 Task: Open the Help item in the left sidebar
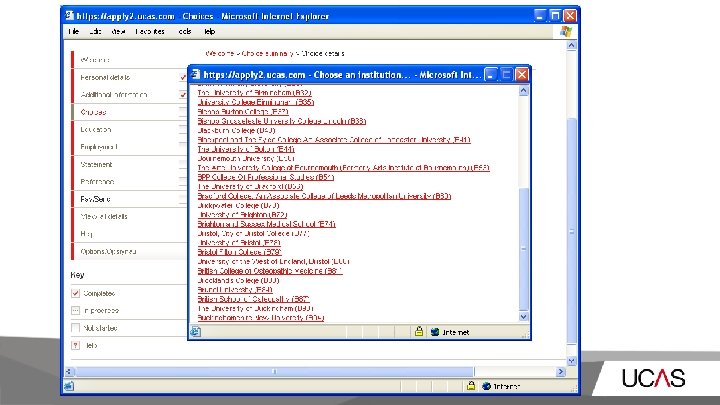point(86,234)
